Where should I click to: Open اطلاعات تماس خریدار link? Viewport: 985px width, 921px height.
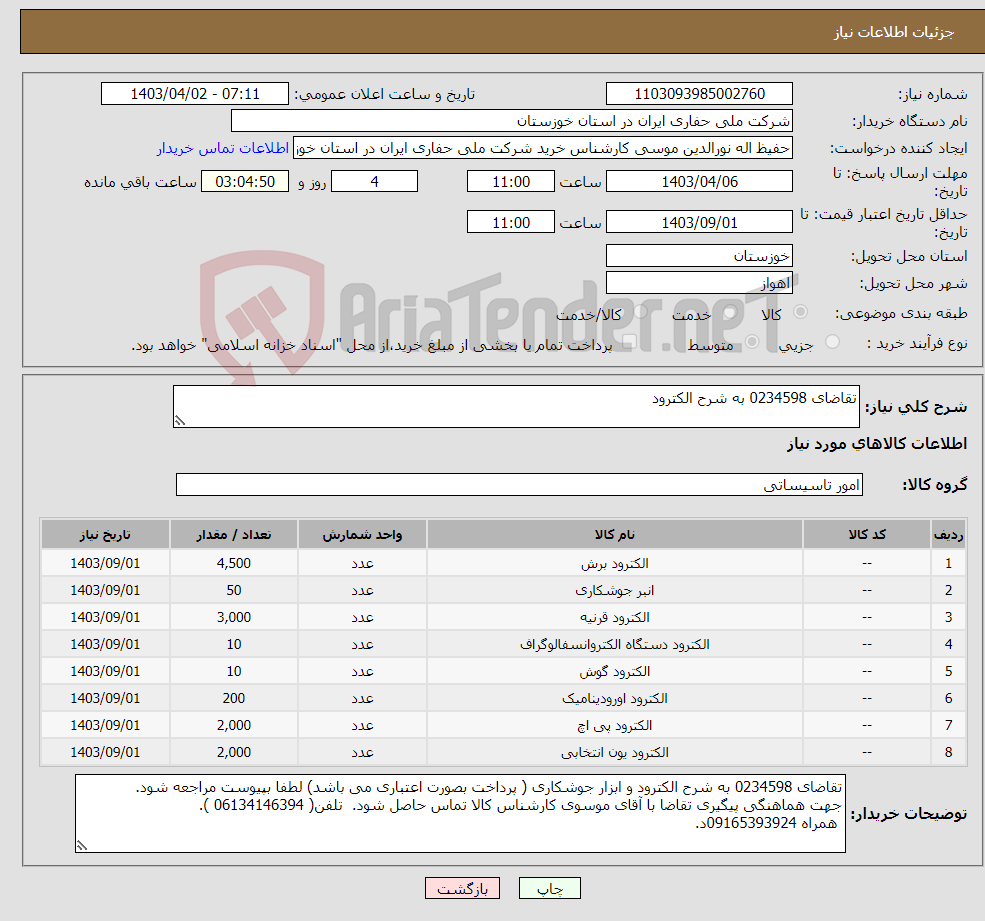tap(222, 148)
